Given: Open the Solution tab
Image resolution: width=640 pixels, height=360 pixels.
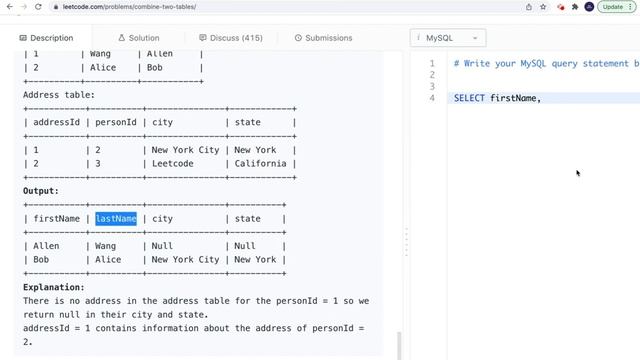Looking at the screenshot, I should [139, 38].
